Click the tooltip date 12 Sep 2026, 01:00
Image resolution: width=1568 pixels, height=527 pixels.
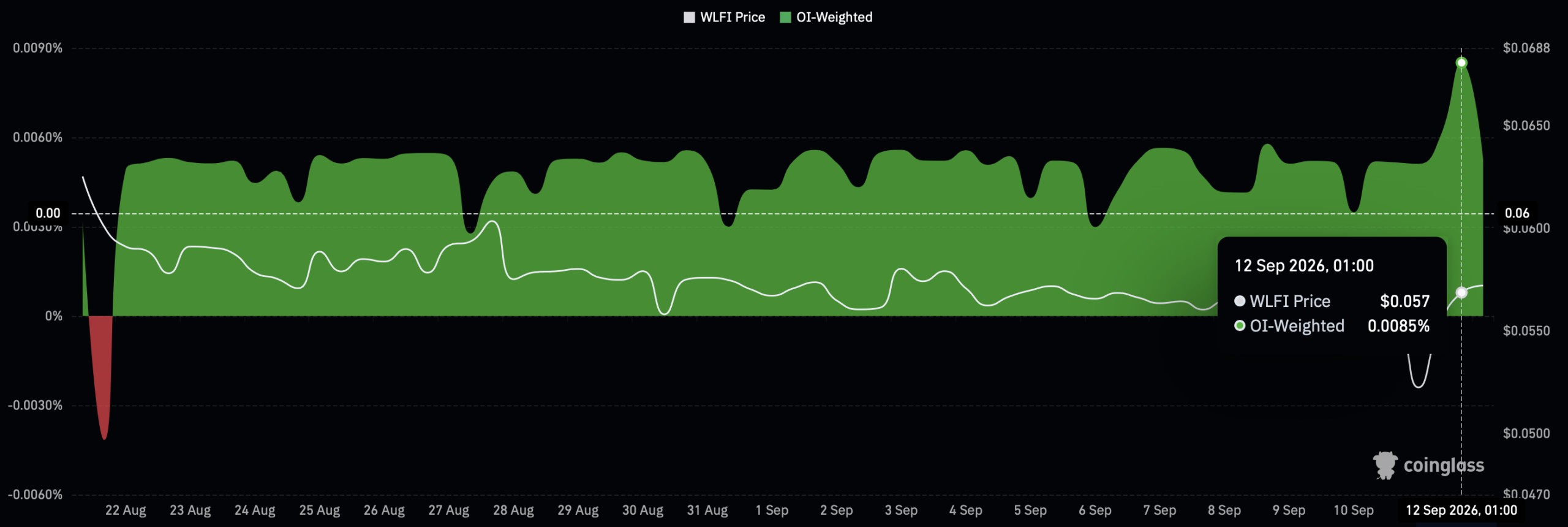click(1304, 265)
